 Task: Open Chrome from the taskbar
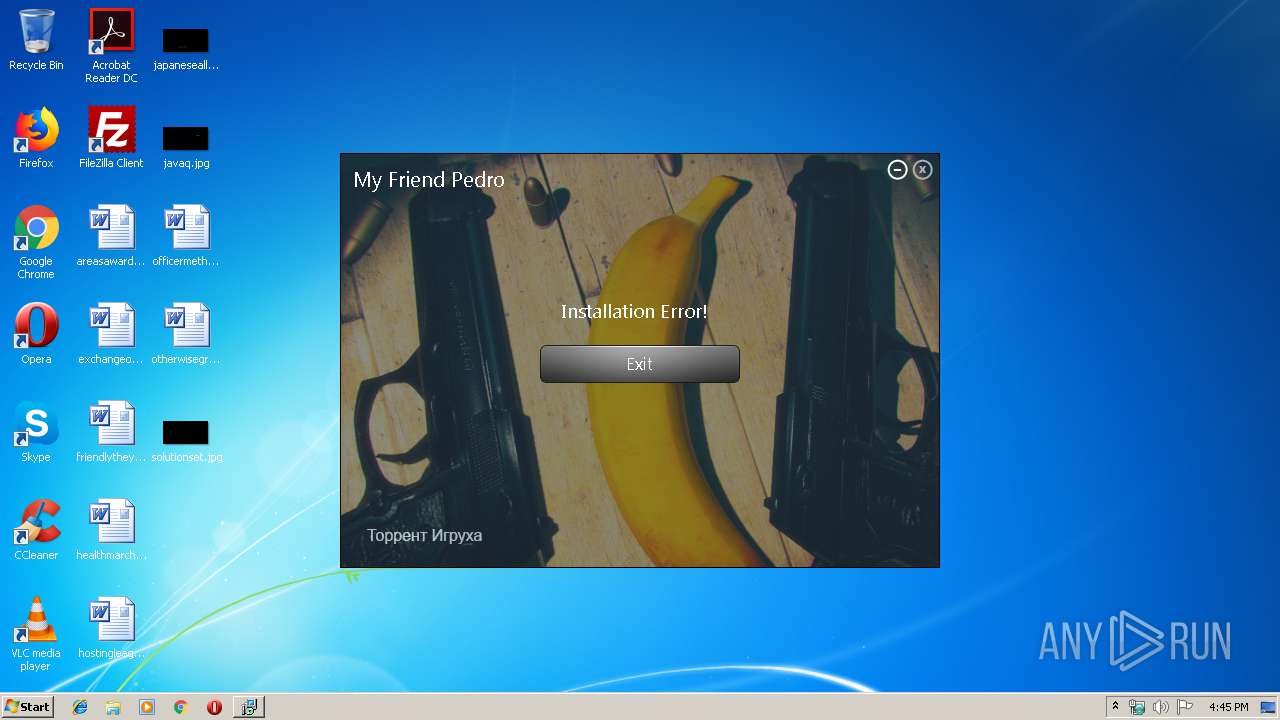[x=180, y=707]
